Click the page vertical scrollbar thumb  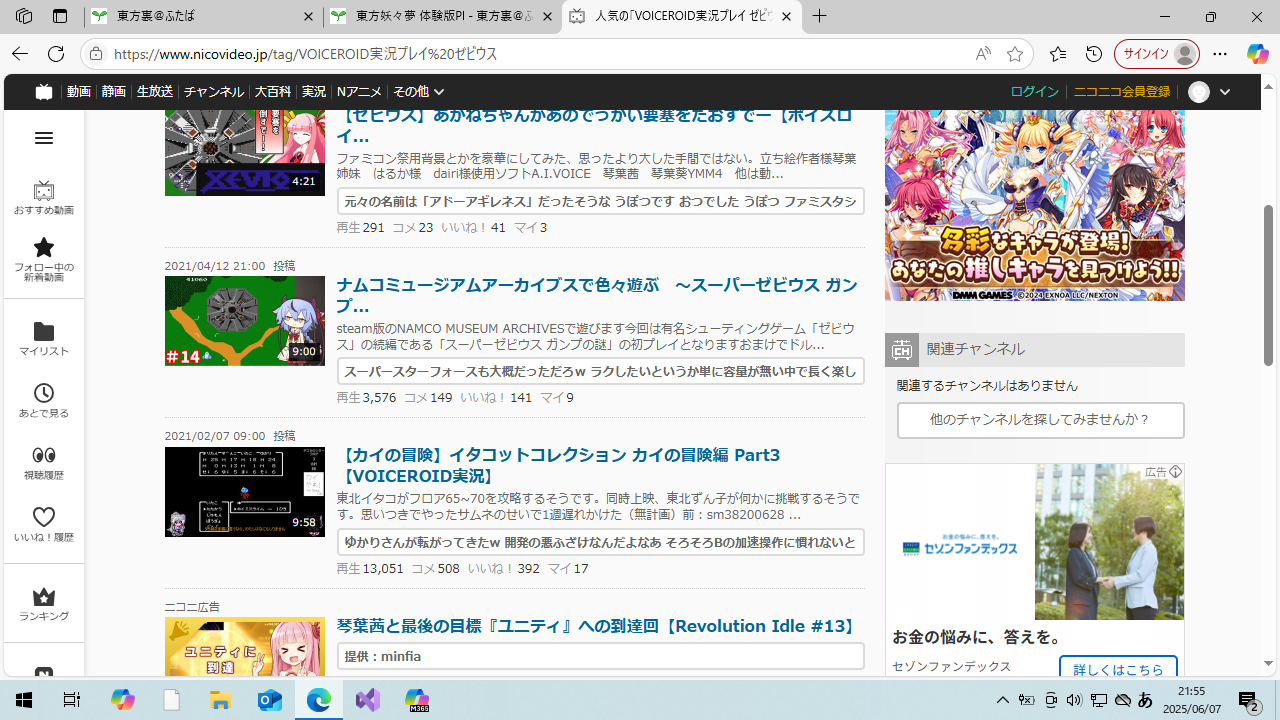pos(1269,285)
